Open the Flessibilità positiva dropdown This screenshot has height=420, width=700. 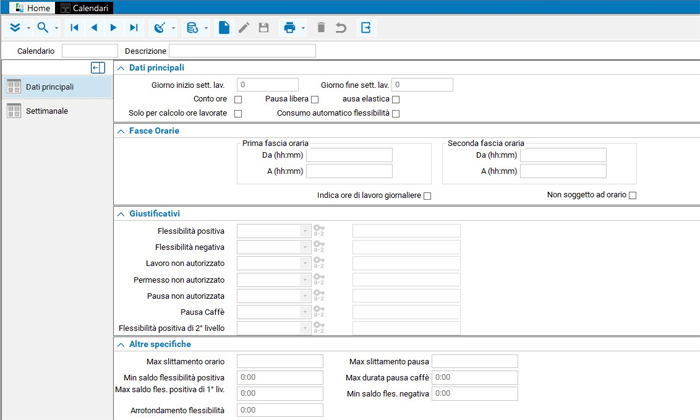point(305,231)
